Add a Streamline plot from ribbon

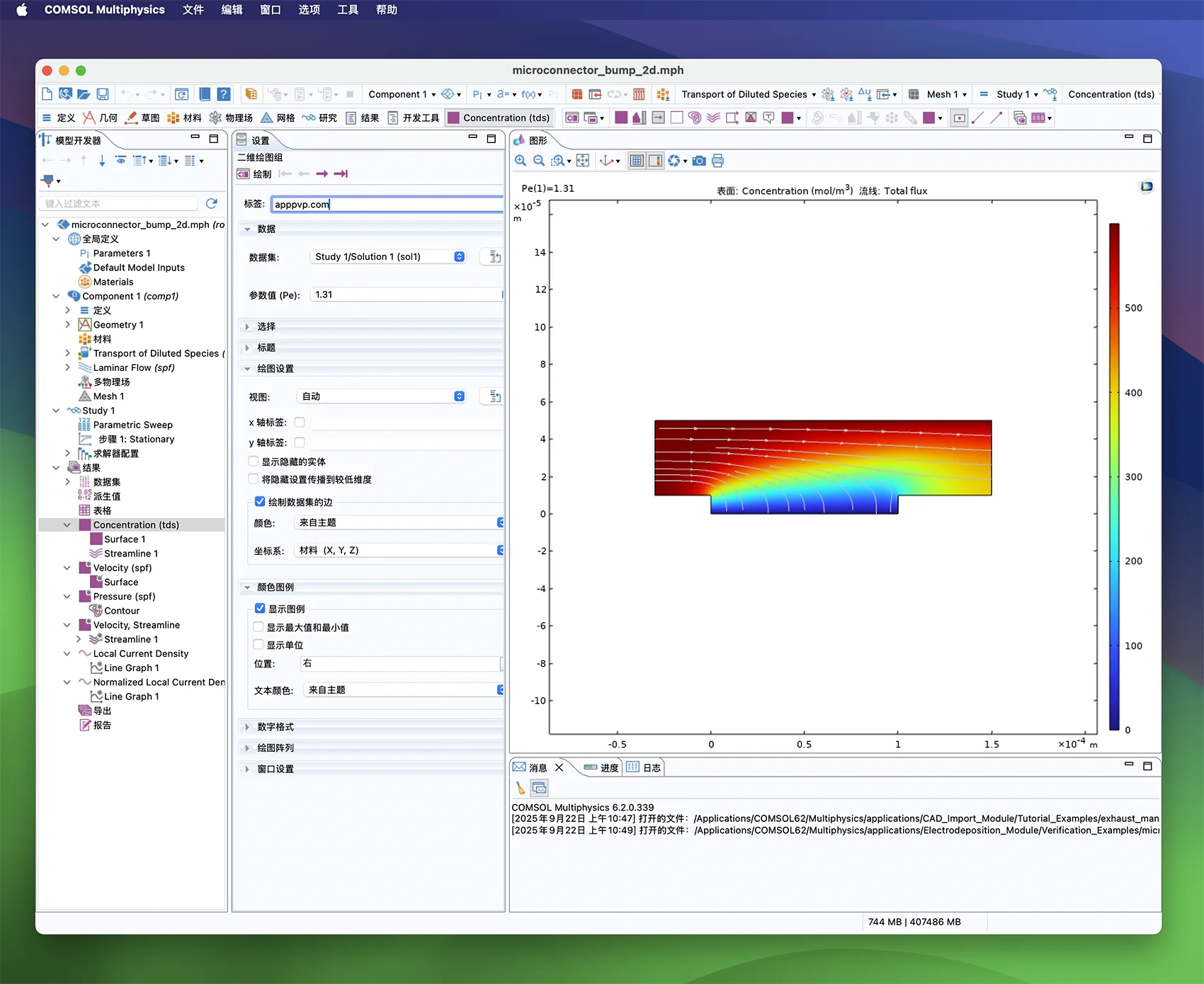[713, 118]
